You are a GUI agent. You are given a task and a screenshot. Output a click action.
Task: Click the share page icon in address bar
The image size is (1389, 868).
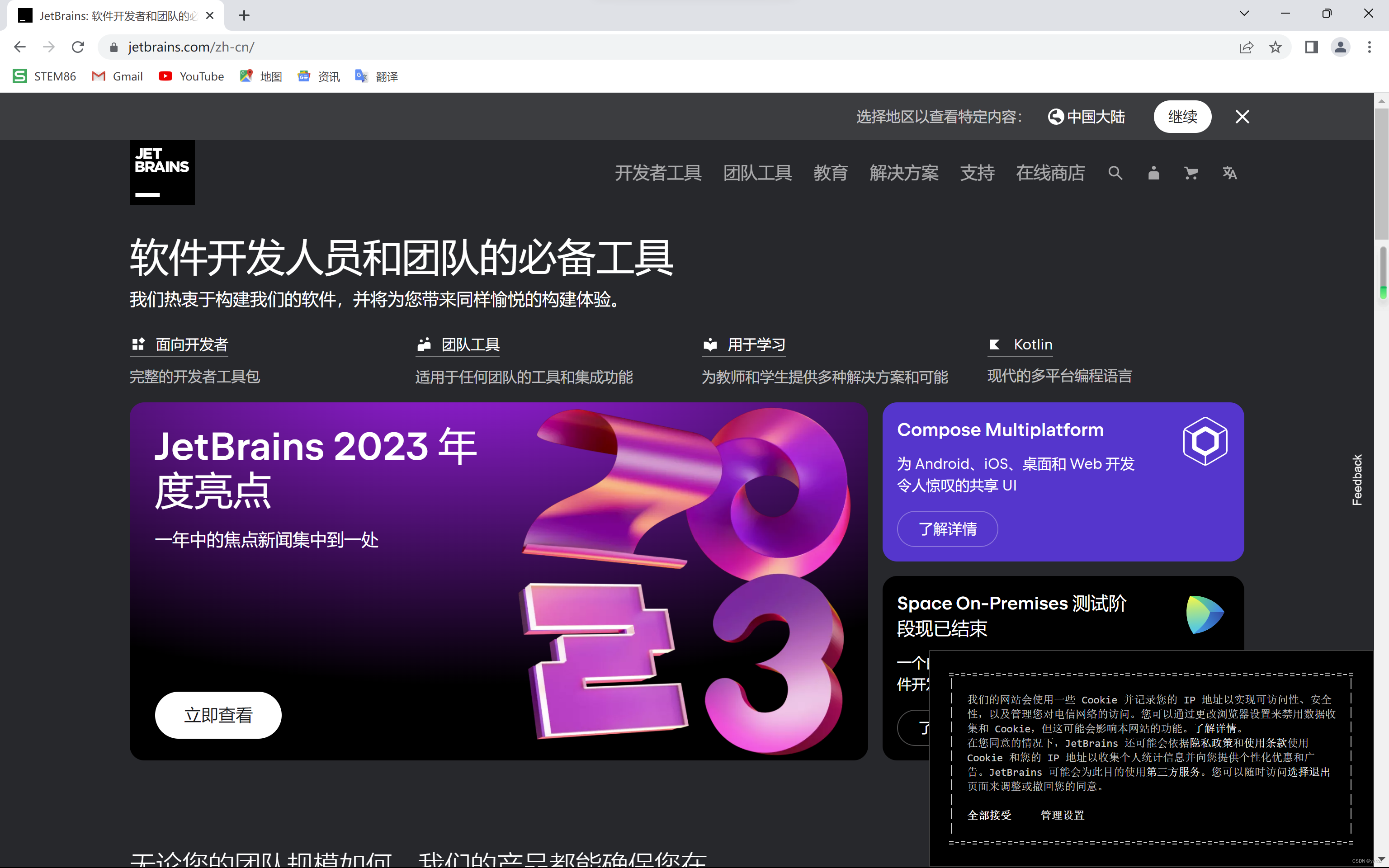pyautogui.click(x=1246, y=47)
